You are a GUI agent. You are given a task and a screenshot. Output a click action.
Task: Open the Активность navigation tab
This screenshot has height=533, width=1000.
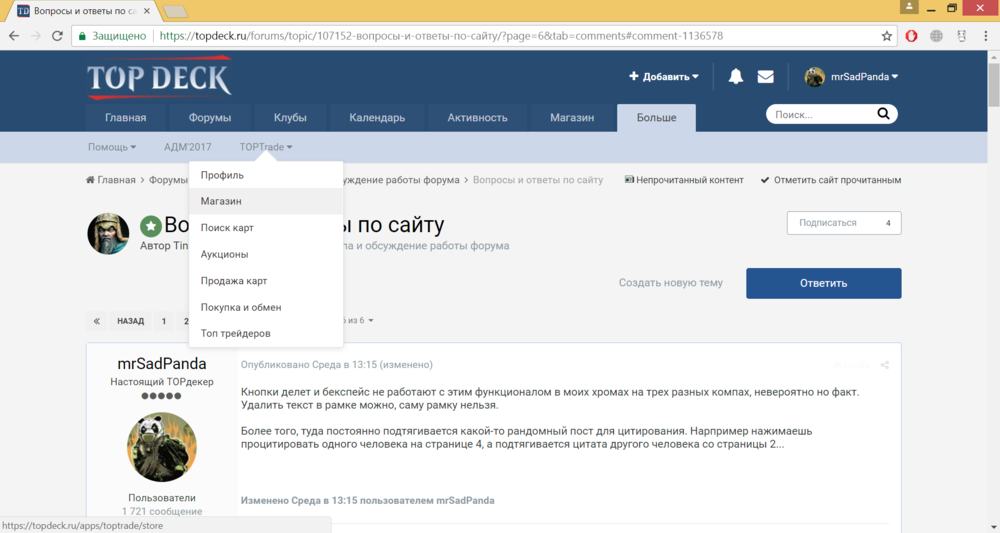(x=477, y=117)
